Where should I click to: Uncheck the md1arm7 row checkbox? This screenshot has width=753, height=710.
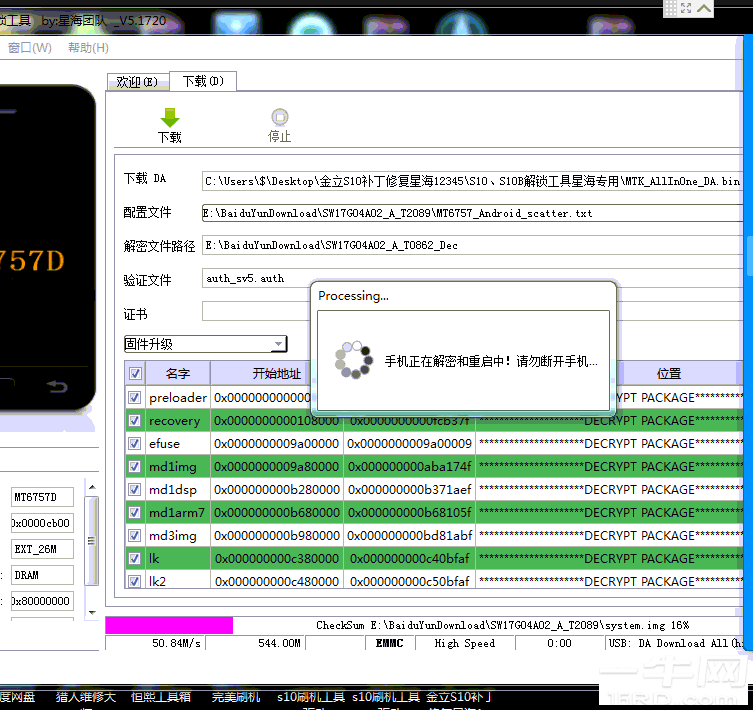pyautogui.click(x=134, y=512)
